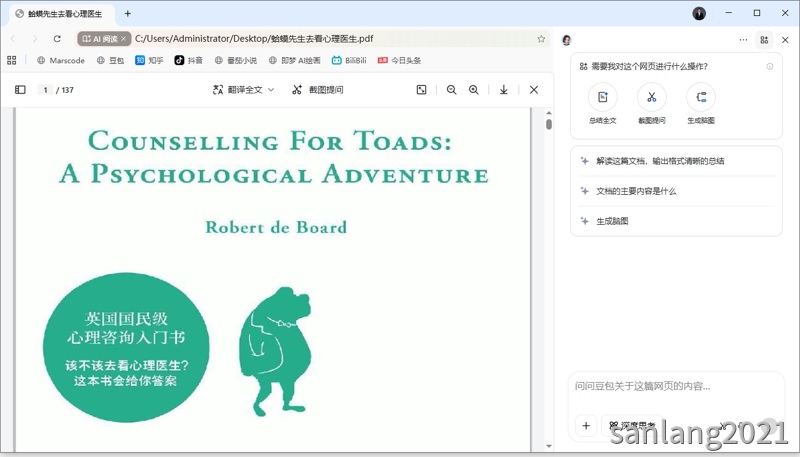Click the 截图提问 screenshot question toolbar button
Image resolution: width=800 pixels, height=457 pixels.
tap(317, 90)
